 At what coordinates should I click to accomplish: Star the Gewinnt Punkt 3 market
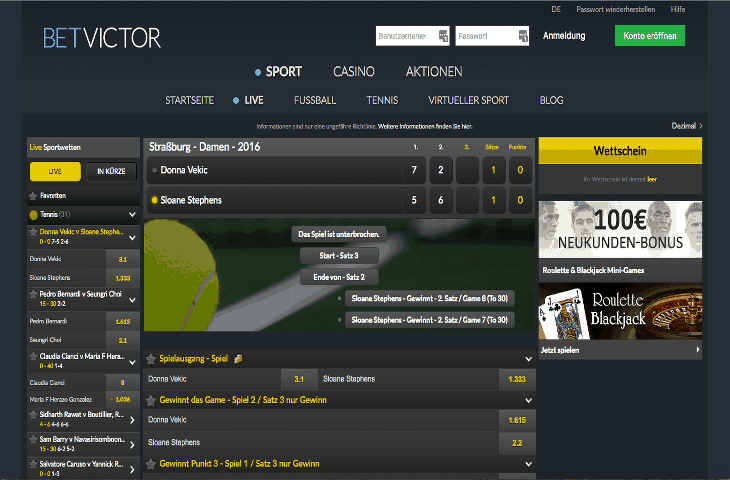pos(151,464)
